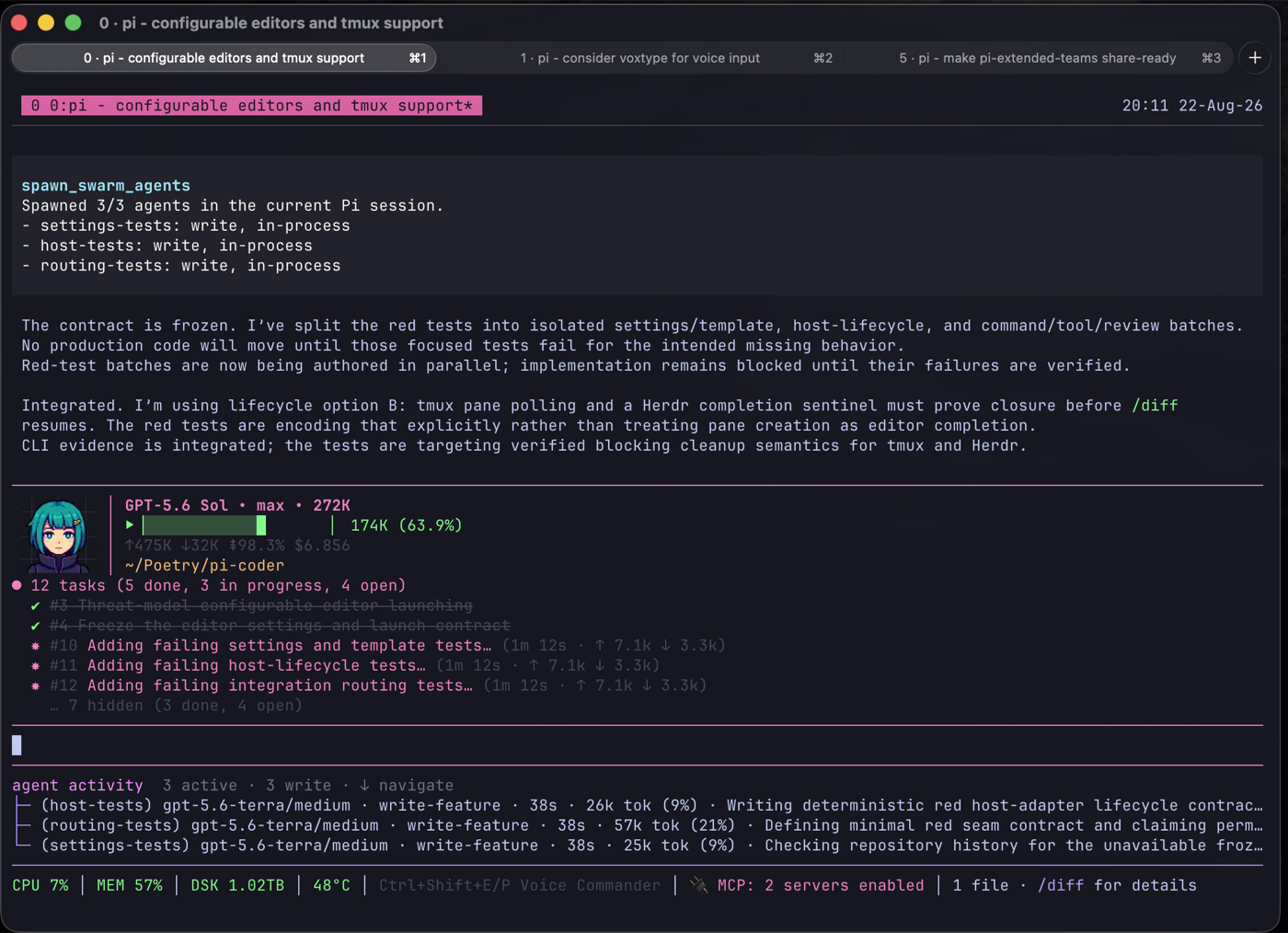Viewport: 1288px width, 933px height.
Task: Expand the 7 hidden tasks line
Action: pyautogui.click(x=176, y=706)
